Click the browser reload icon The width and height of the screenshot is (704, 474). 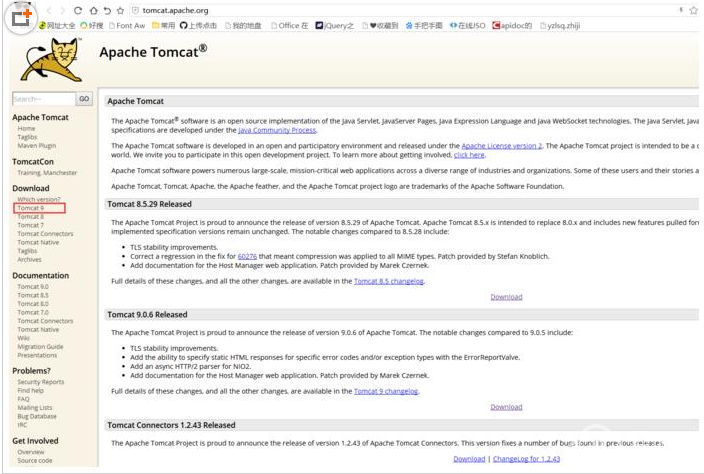pyautogui.click(x=78, y=10)
